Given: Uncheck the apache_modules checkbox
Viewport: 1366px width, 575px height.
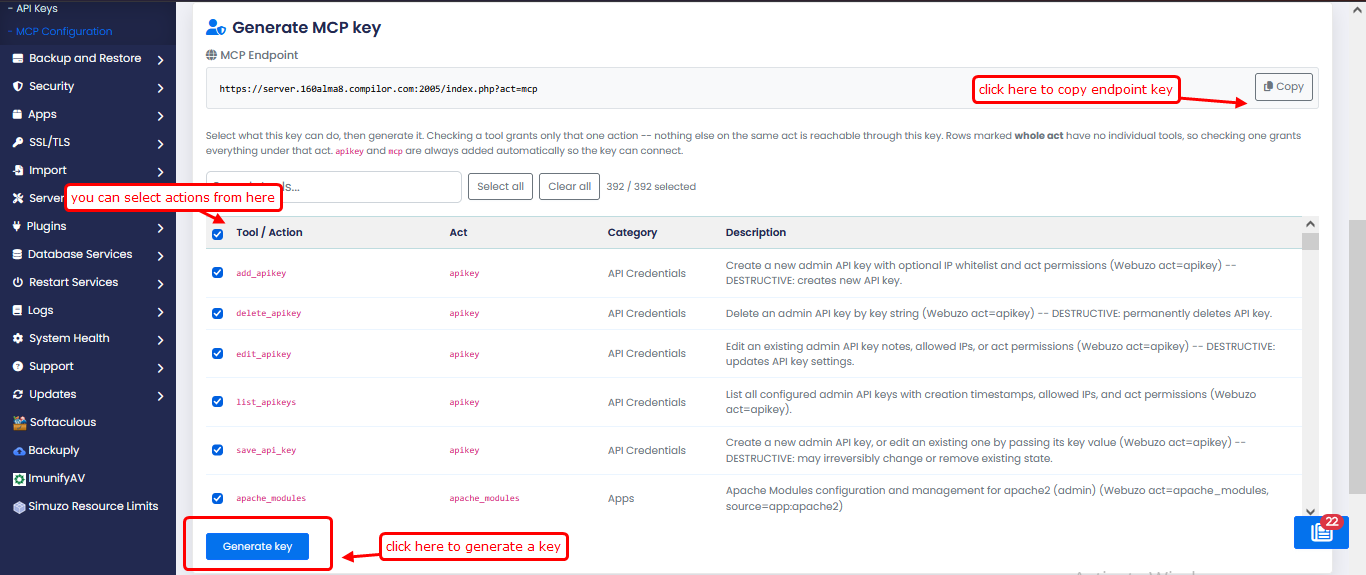Looking at the screenshot, I should (x=217, y=498).
